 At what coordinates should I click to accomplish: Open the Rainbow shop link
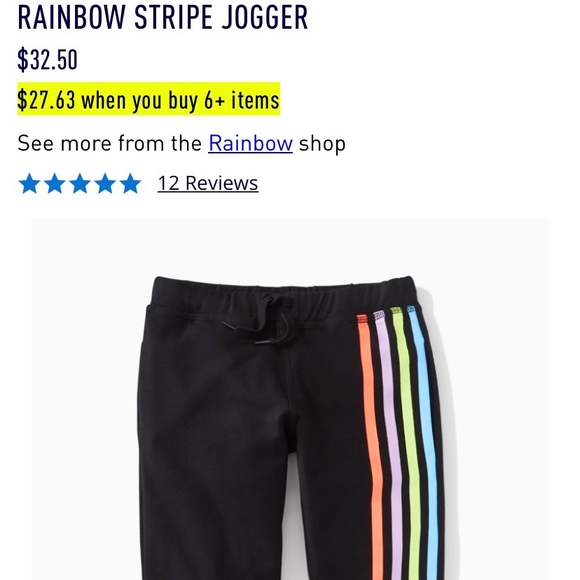pos(250,143)
